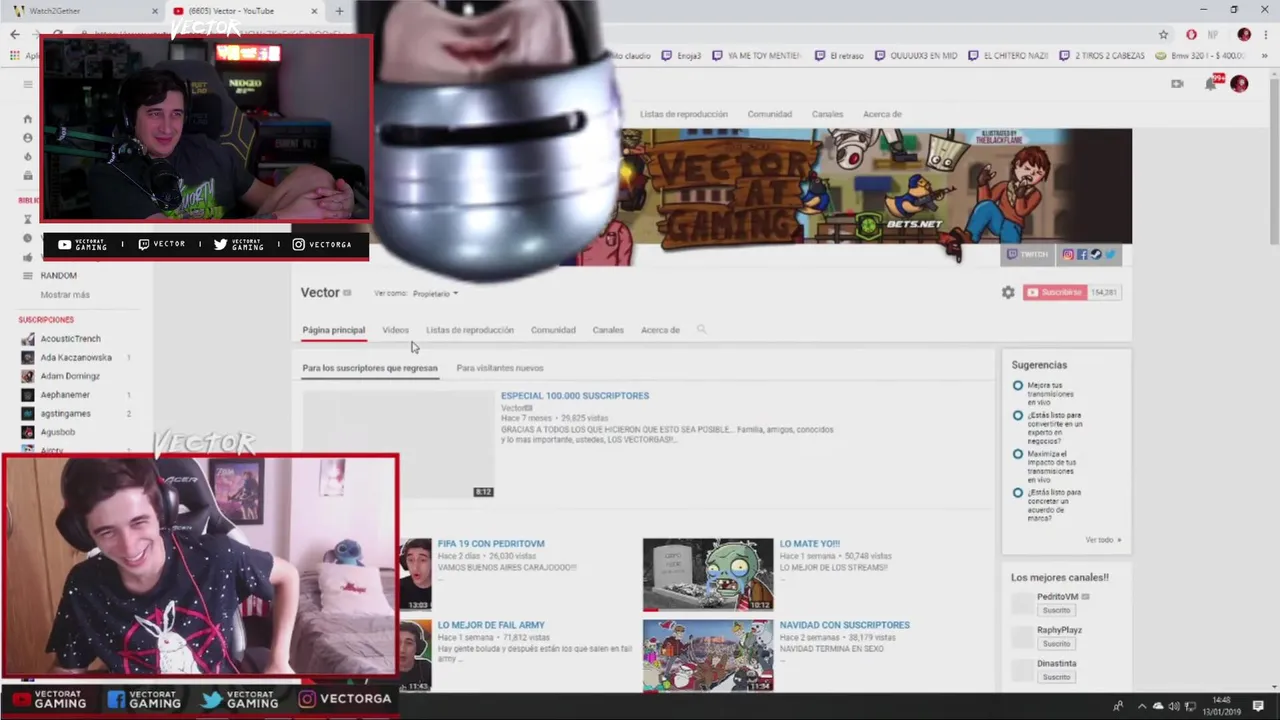
Task: Switch to lower 'Videos' channel tab
Action: tap(395, 330)
